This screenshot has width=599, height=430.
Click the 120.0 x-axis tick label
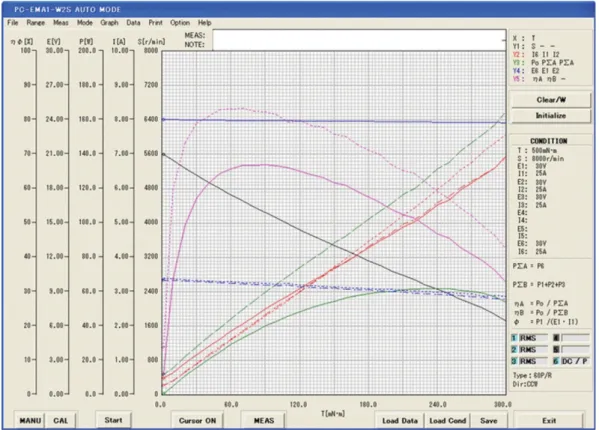(298, 404)
